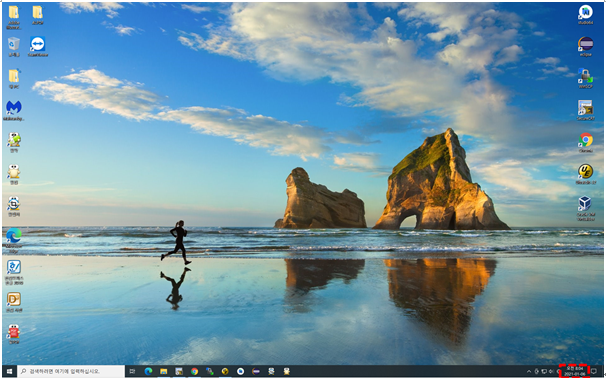This screenshot has width=606, height=381.
Task: Open Eclipse from the taskbar
Action: click(x=256, y=371)
